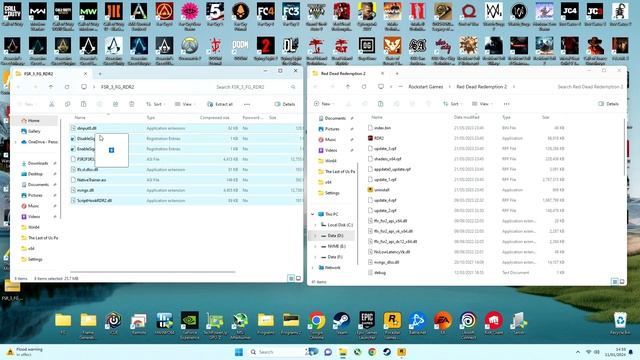Toggle Details pane in Red Dead Redemption 2 window
Screen dimensions: 640x360
click(609, 104)
